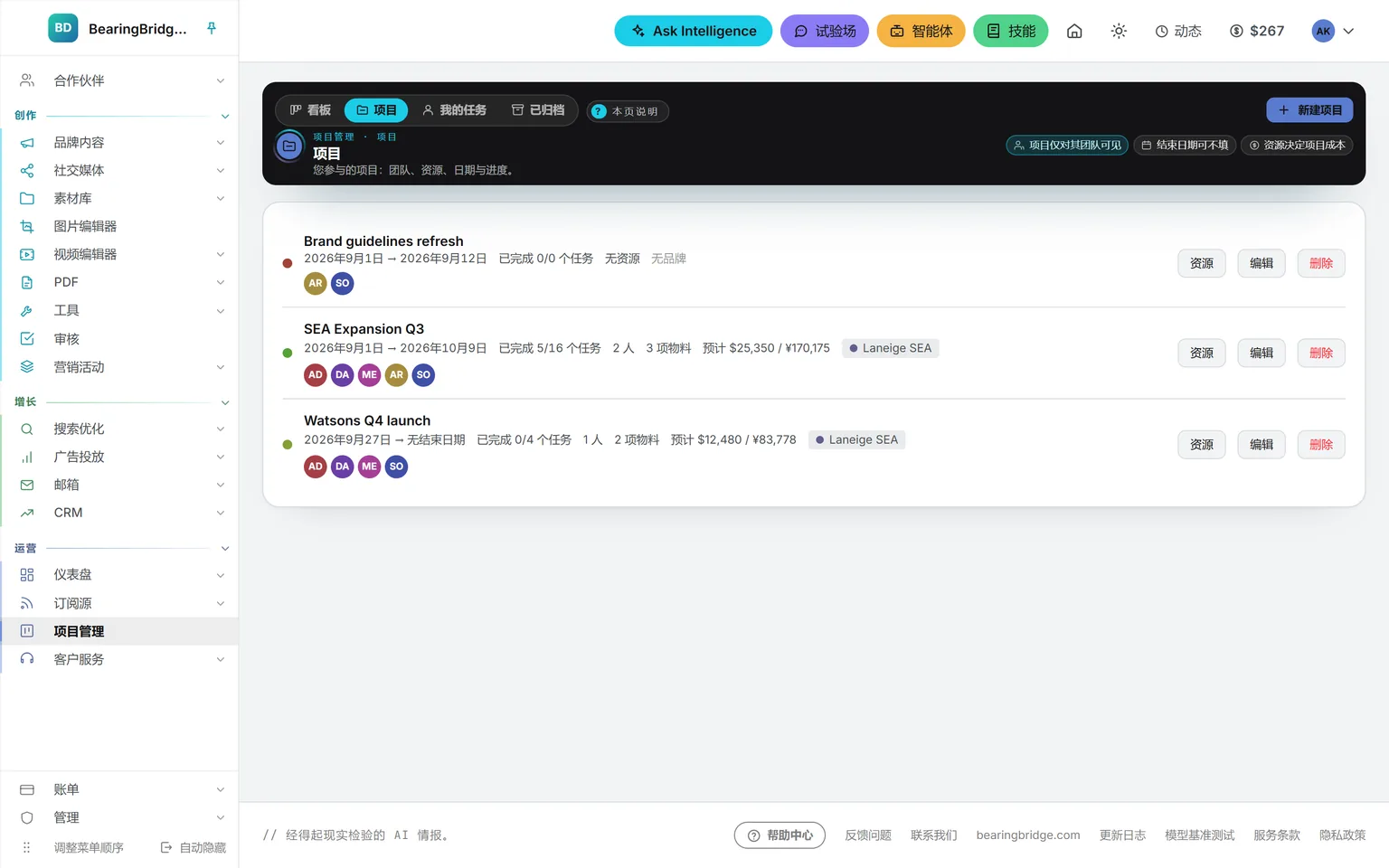Click the 营销活动 layers icon

(27, 366)
